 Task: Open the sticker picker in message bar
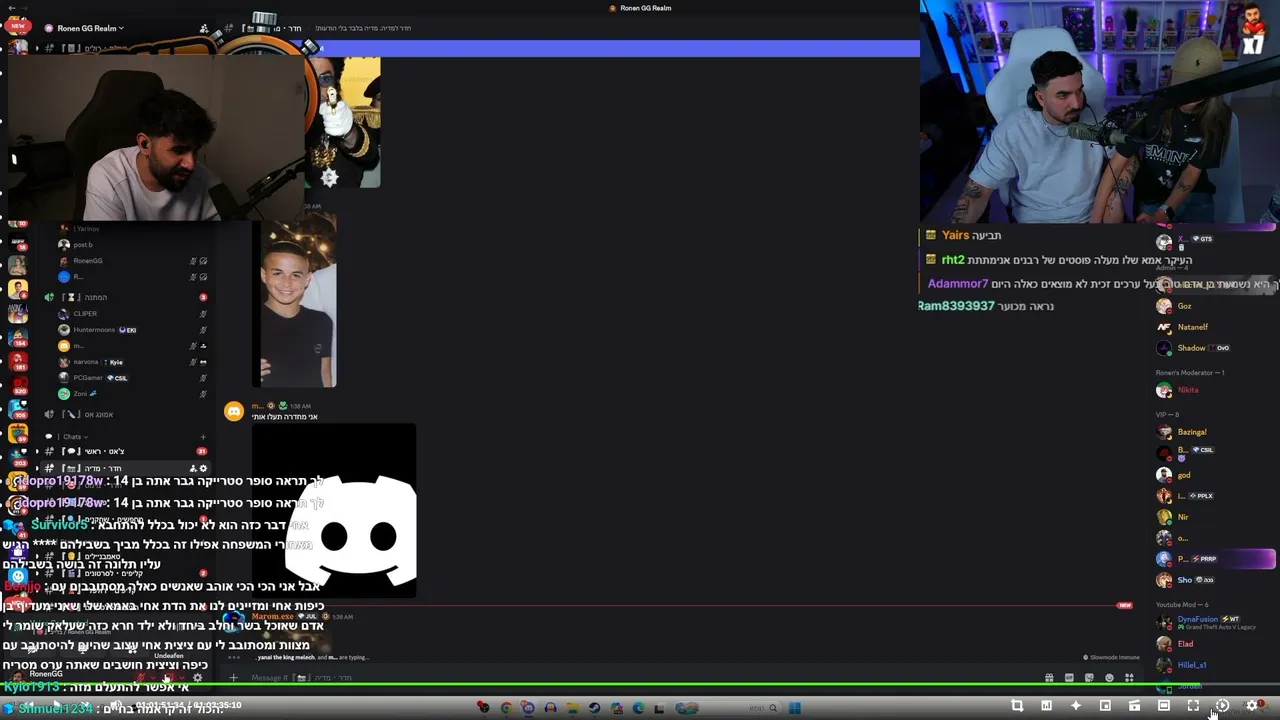coord(1089,678)
